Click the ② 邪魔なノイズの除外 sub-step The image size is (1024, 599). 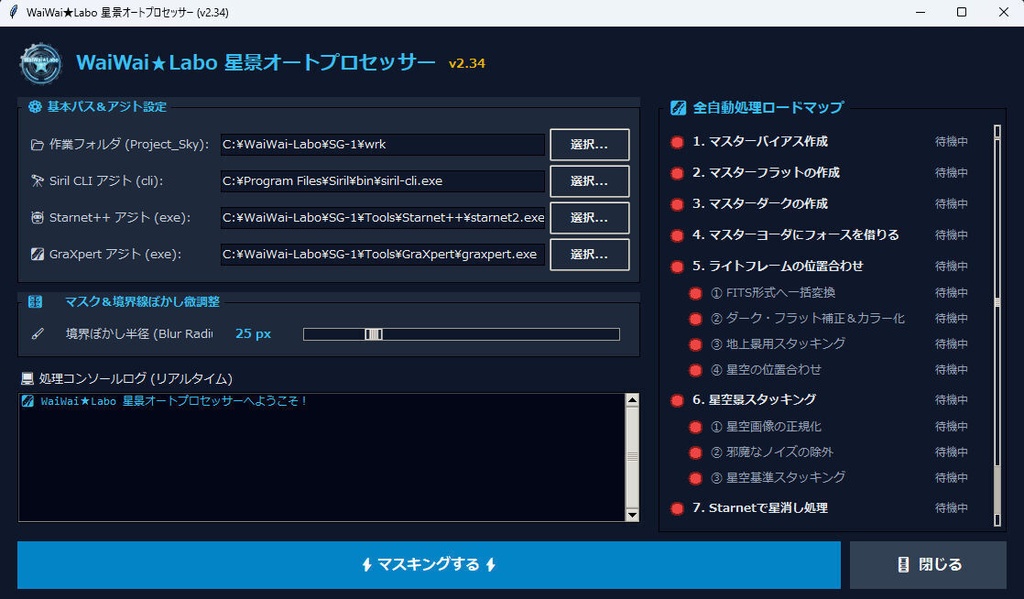click(772, 452)
